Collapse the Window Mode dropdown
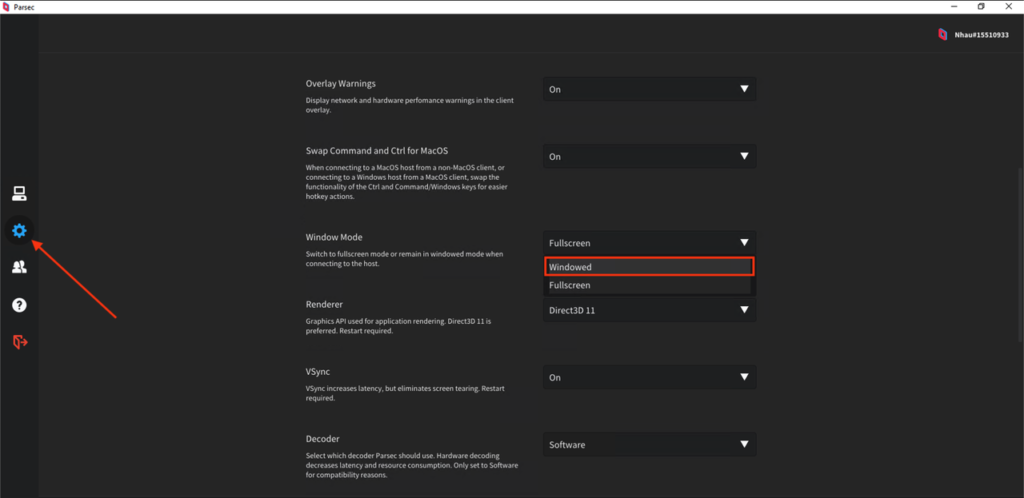The height and width of the screenshot is (498, 1024). click(649, 242)
